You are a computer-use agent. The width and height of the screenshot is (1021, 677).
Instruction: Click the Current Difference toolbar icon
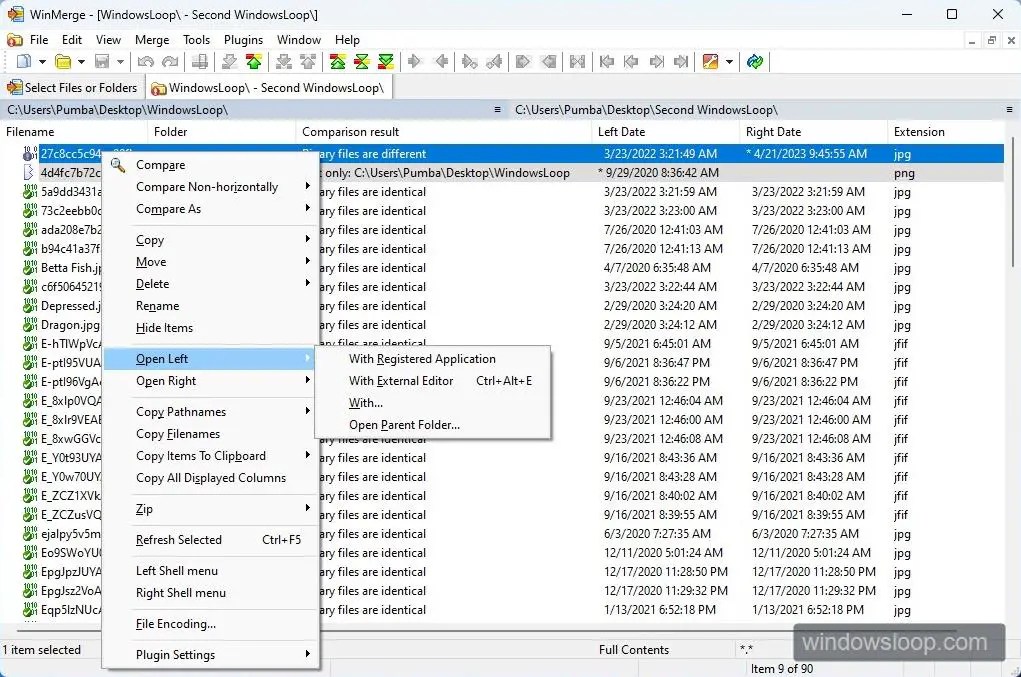362,62
